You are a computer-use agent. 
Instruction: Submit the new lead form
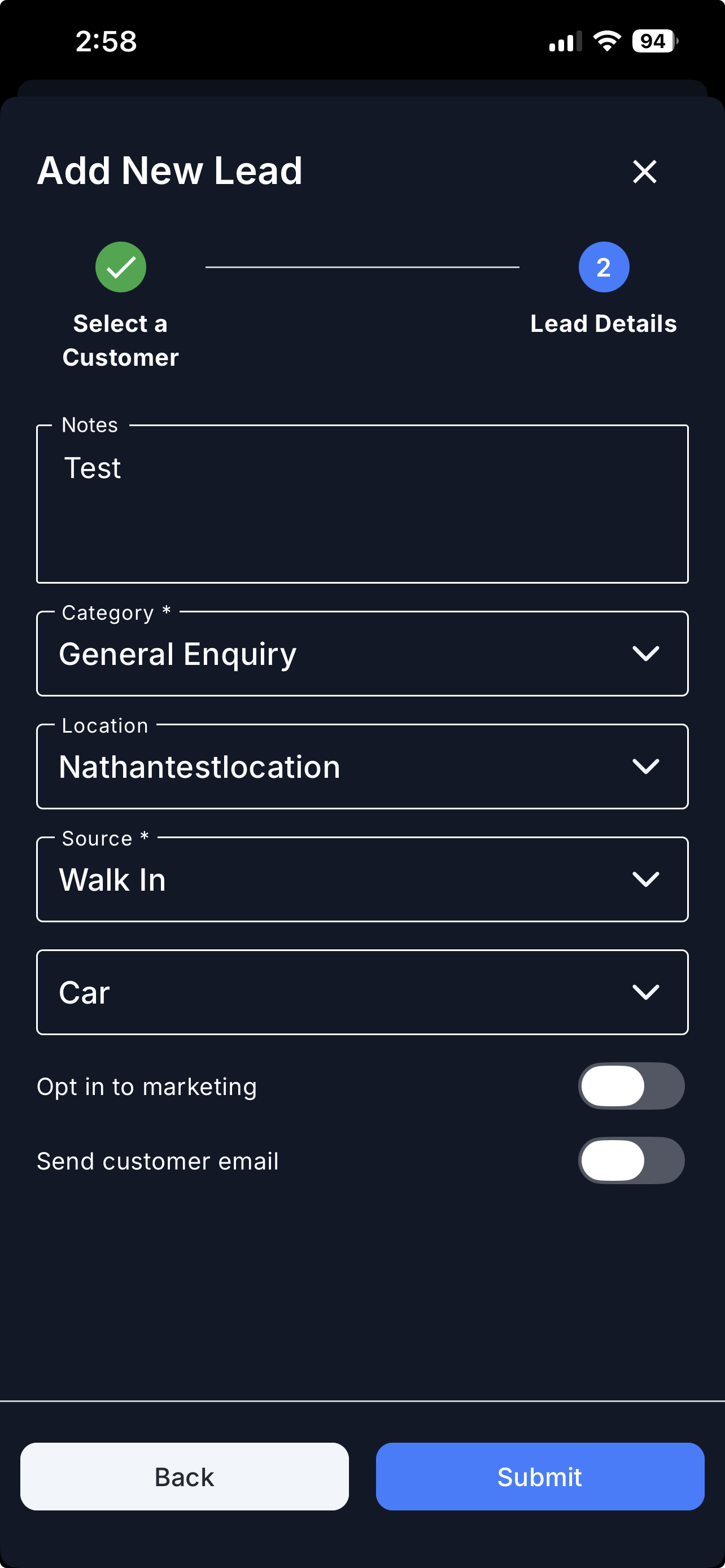539,1476
